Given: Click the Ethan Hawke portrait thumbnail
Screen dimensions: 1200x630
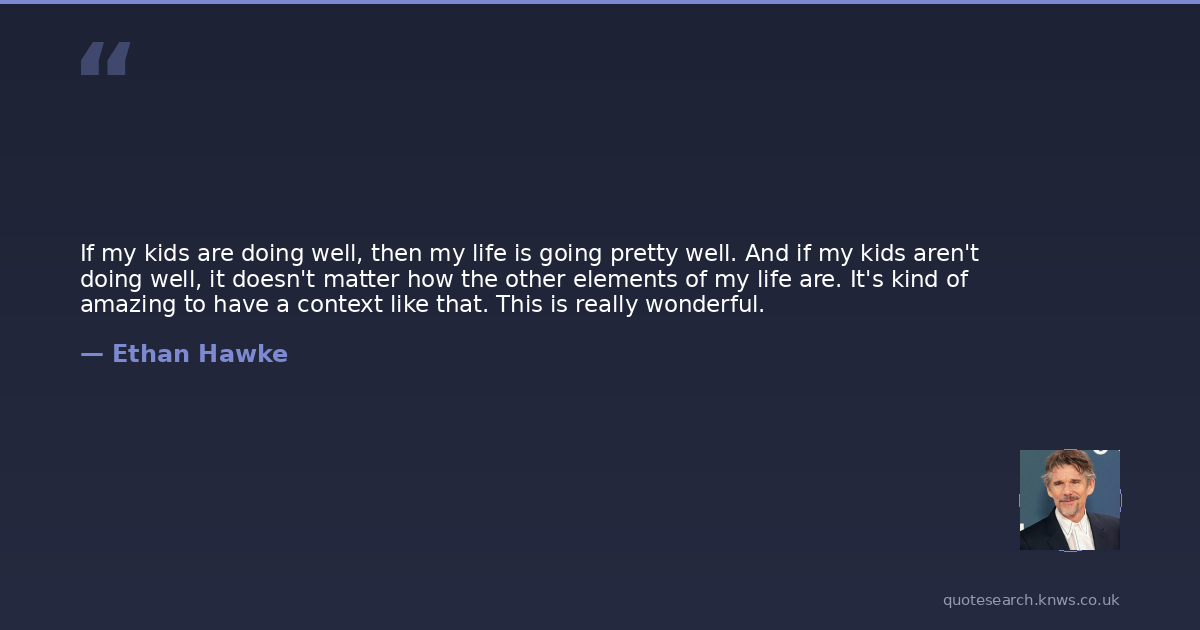Looking at the screenshot, I should (x=1069, y=499).
